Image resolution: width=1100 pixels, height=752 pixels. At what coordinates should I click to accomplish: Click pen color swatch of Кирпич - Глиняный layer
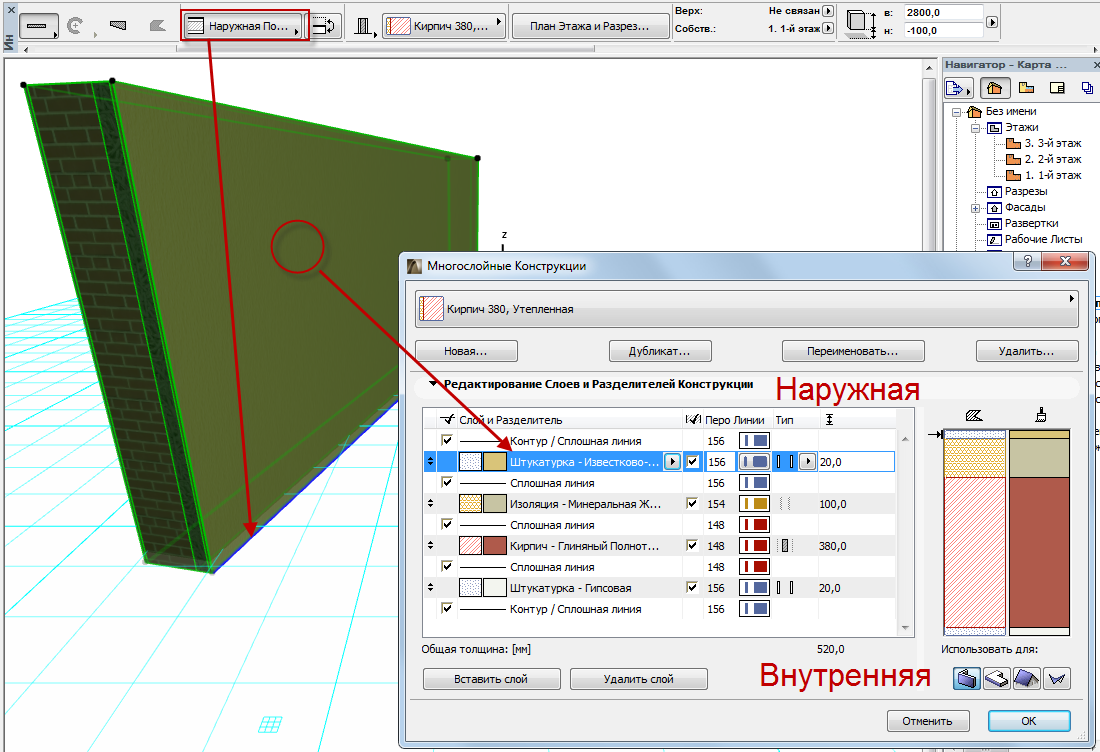click(x=754, y=545)
